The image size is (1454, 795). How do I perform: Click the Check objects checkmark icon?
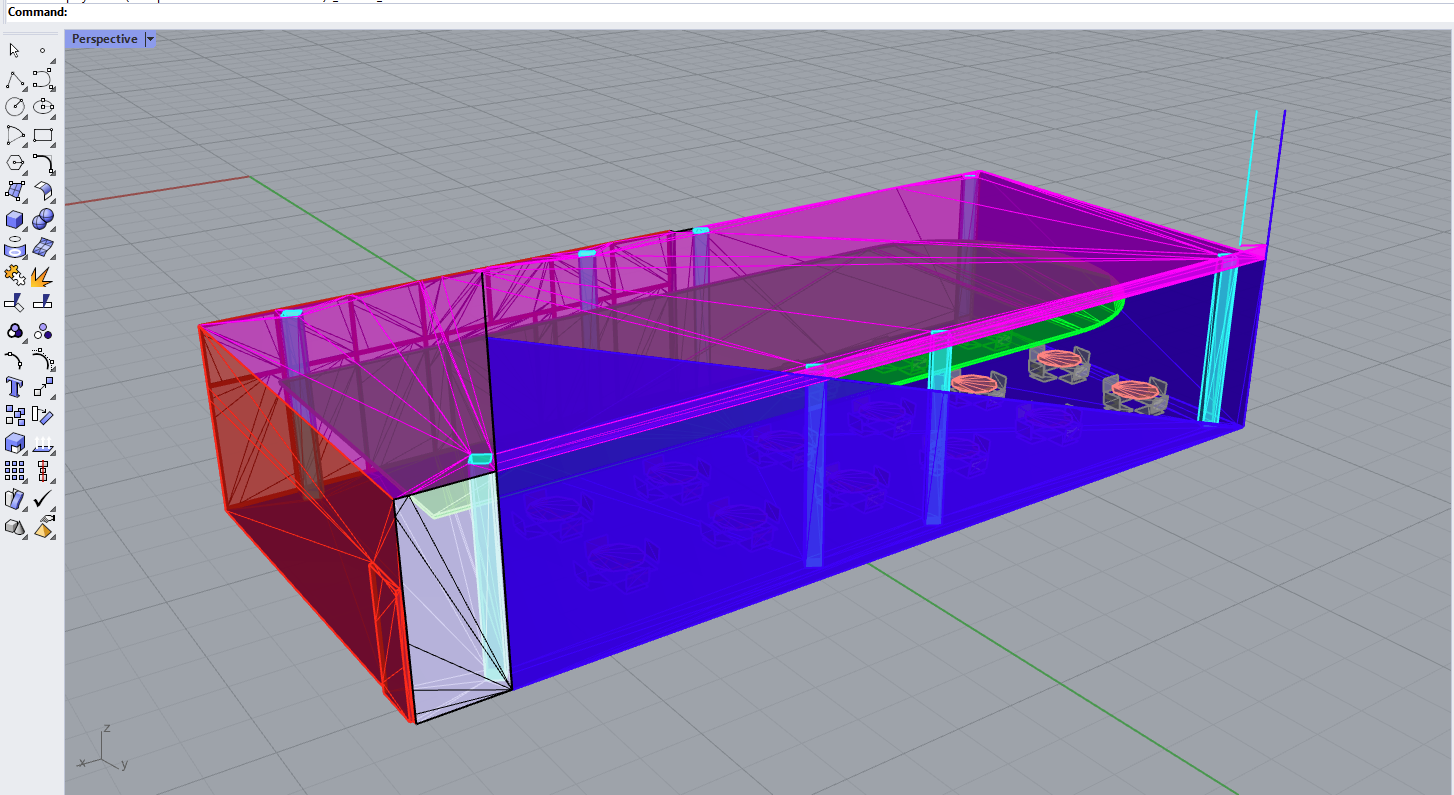click(43, 498)
